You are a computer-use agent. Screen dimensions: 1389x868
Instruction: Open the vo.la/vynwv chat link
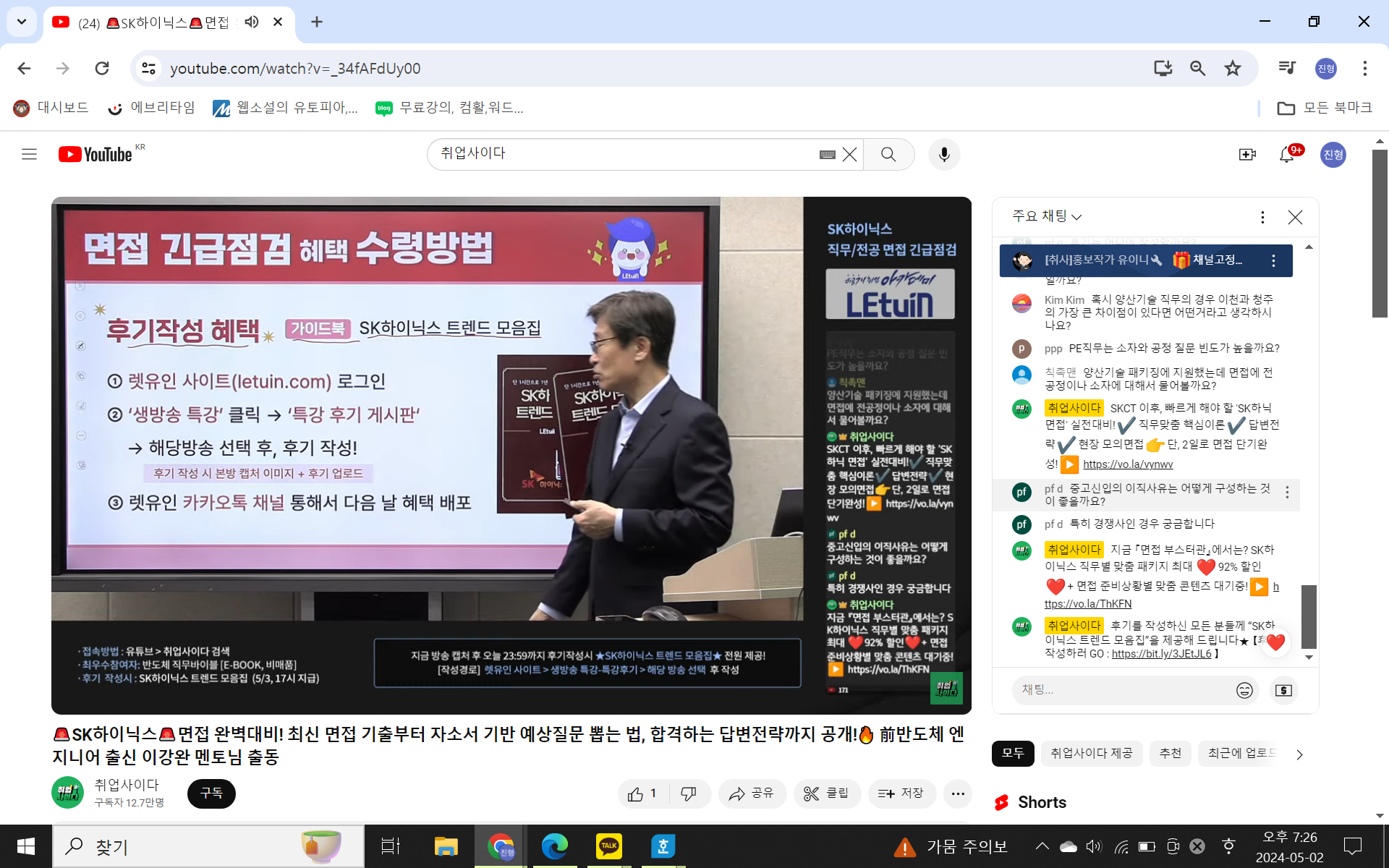click(1127, 464)
